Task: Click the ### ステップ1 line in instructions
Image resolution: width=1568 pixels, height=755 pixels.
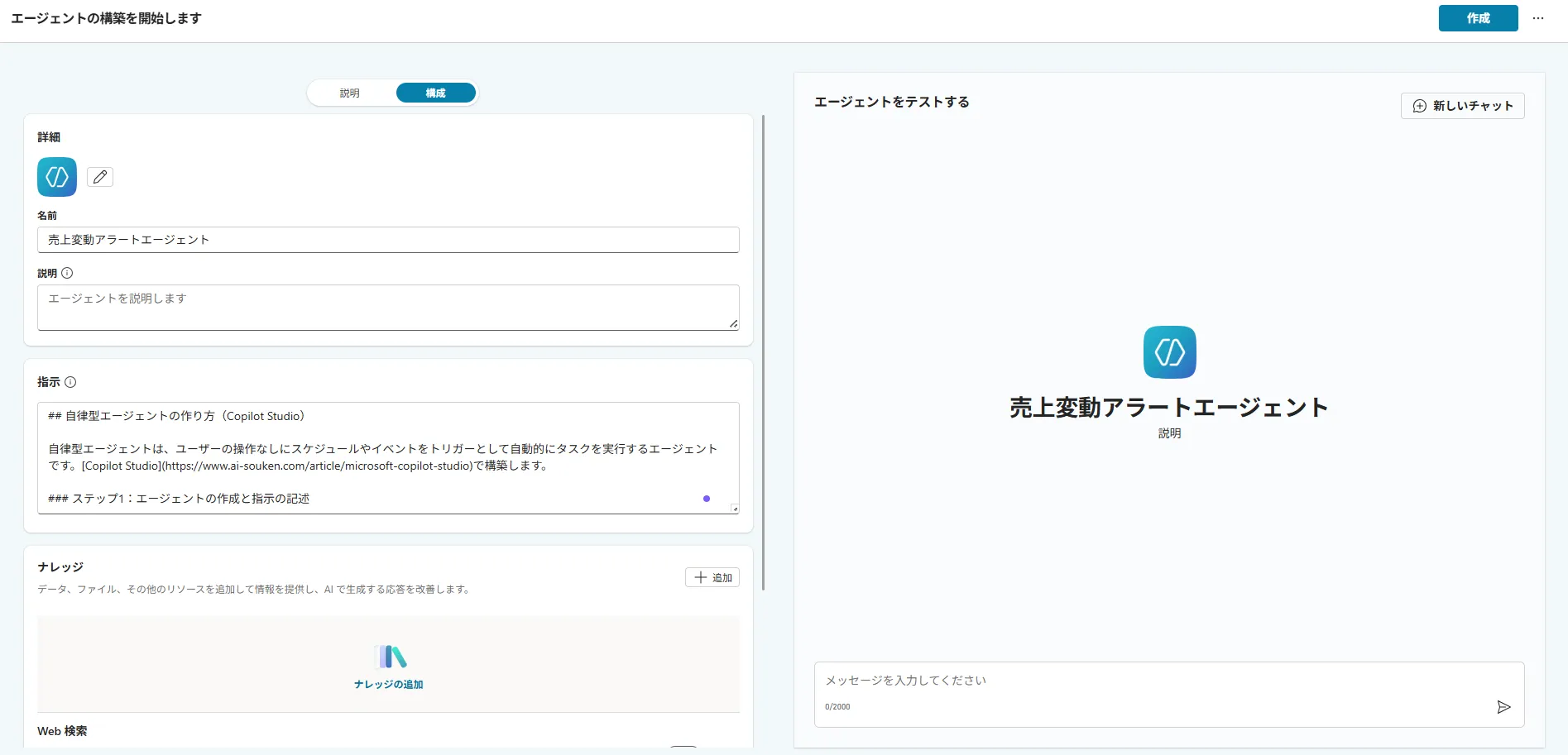Action: tap(179, 499)
